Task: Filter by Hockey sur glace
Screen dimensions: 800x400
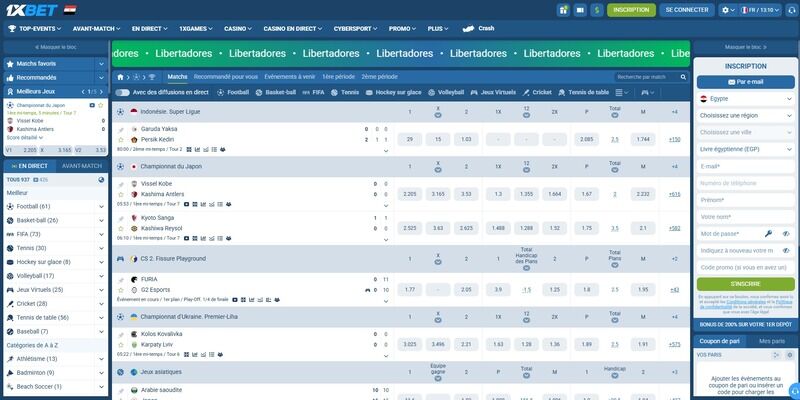Action: (393, 92)
